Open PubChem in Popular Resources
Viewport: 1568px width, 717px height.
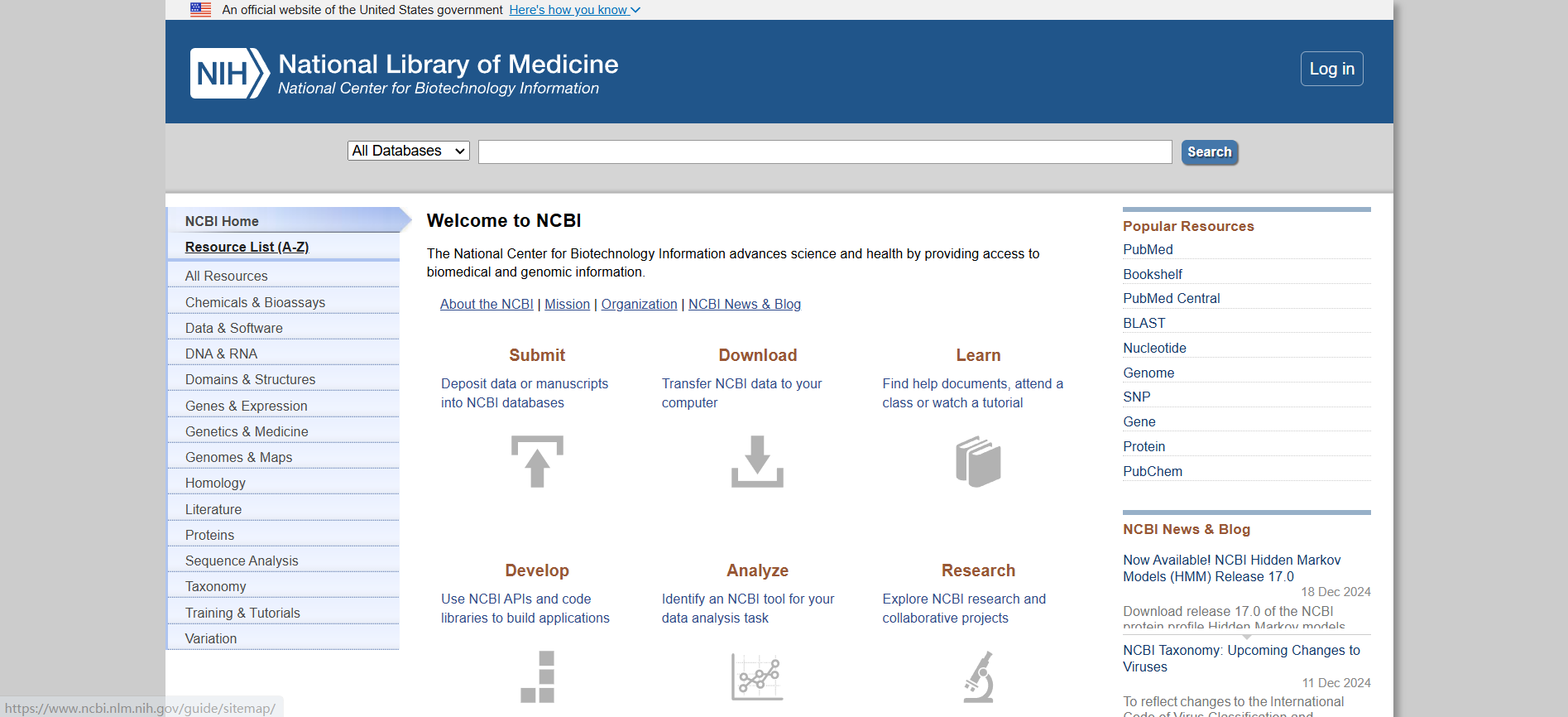pyautogui.click(x=1153, y=471)
